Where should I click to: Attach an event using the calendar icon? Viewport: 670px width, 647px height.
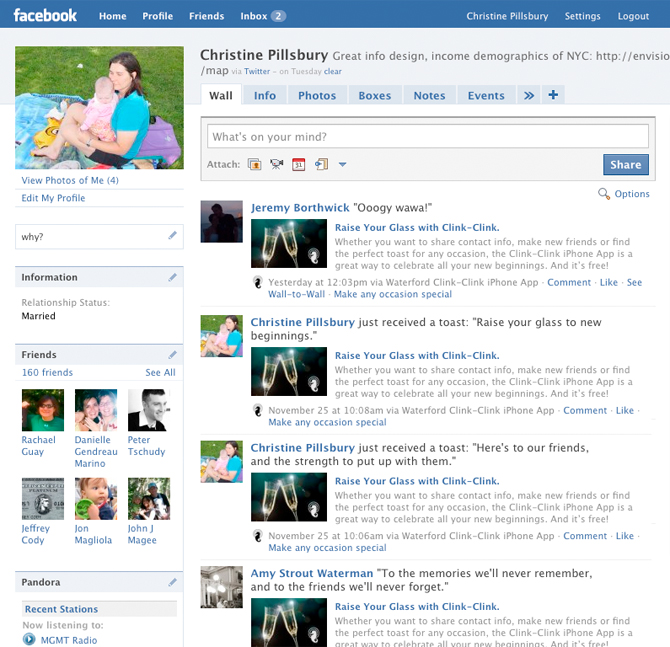coord(299,164)
